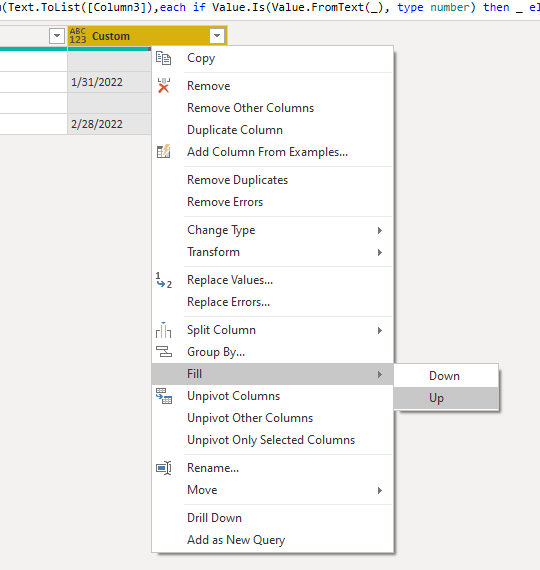Click the Rename icon
Viewport: 540px width, 570px height.
164,468
